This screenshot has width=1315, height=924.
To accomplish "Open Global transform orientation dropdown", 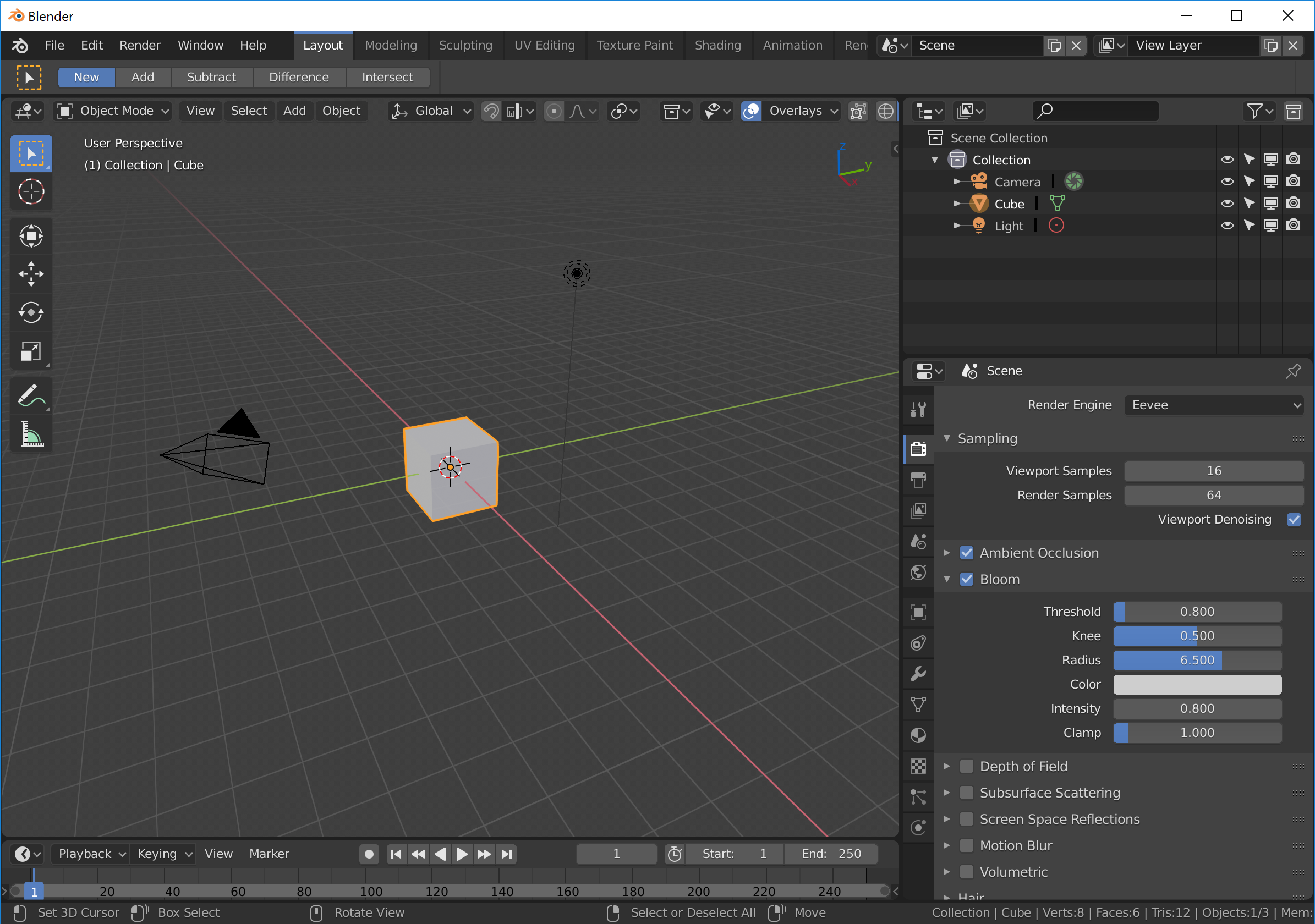I will 431,111.
